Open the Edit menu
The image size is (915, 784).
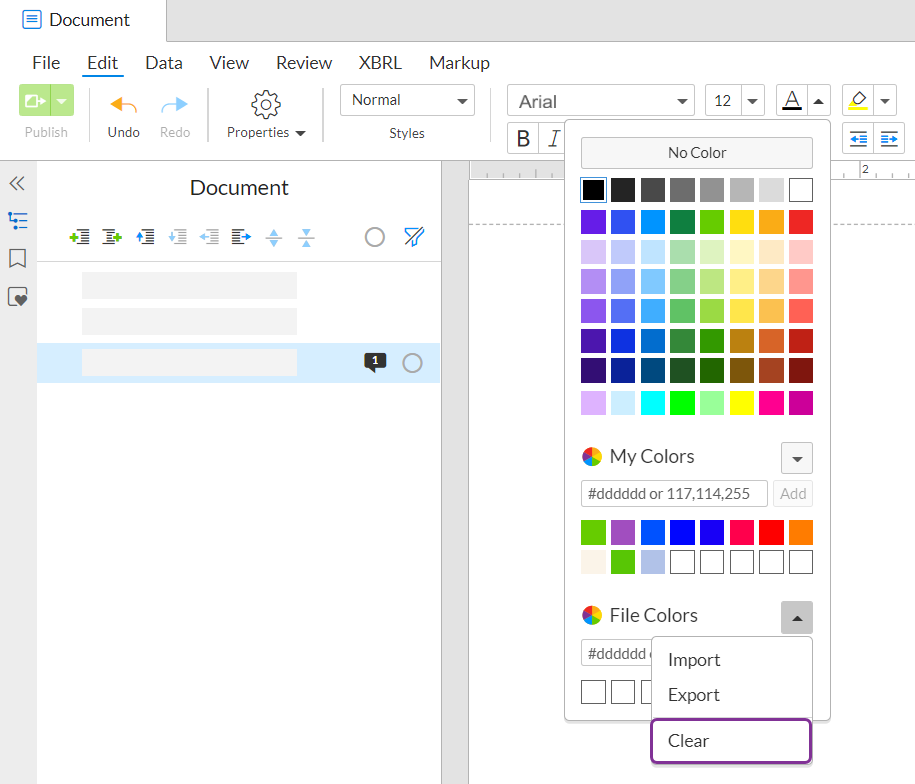tap(103, 63)
